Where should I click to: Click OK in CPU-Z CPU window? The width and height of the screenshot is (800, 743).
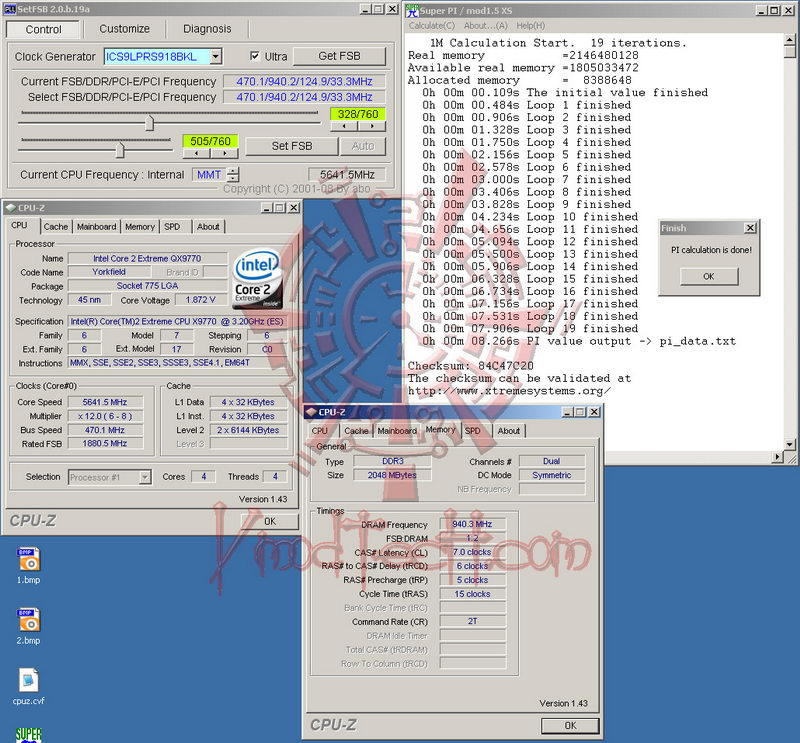pyautogui.click(x=270, y=522)
